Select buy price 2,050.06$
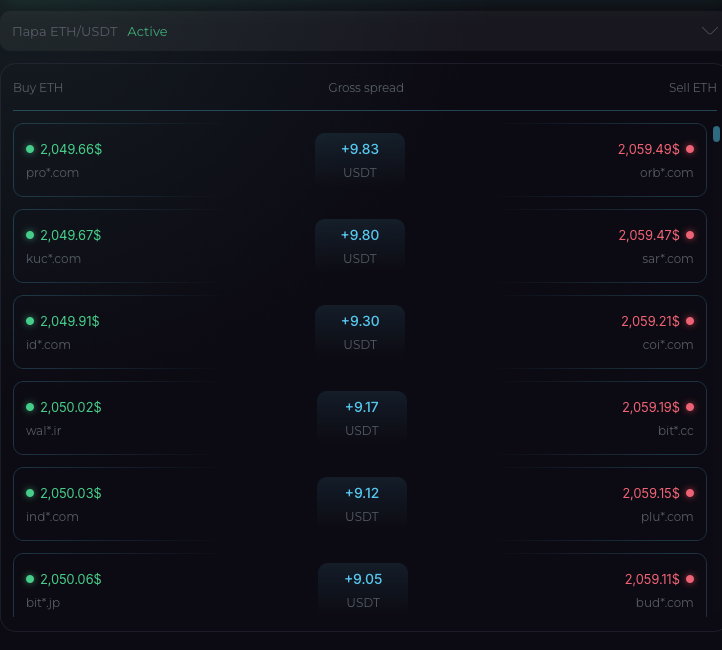This screenshot has height=650, width=722. point(70,579)
